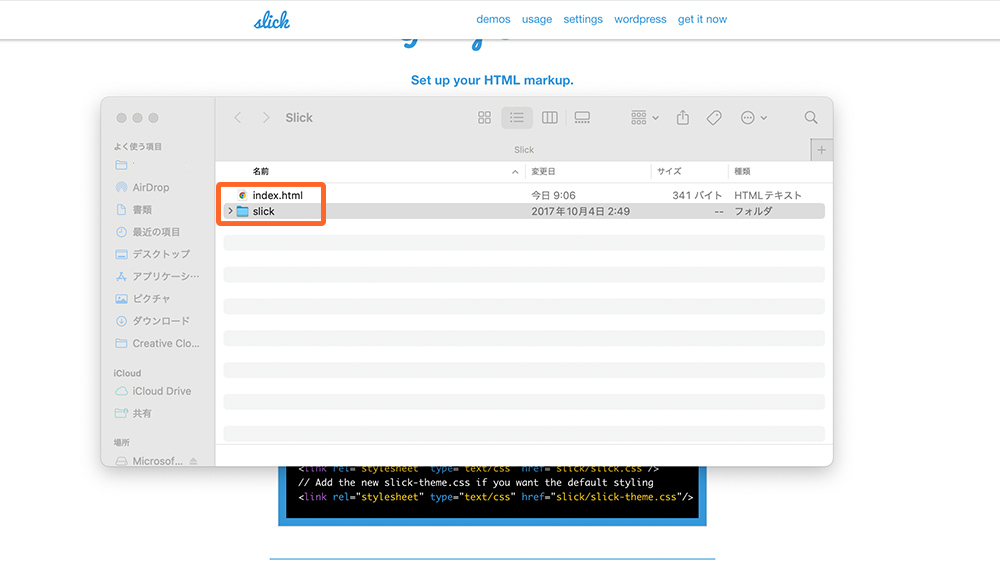The width and height of the screenshot is (1000, 562).
Task: Sort by the 種類 column header
Action: [x=742, y=171]
